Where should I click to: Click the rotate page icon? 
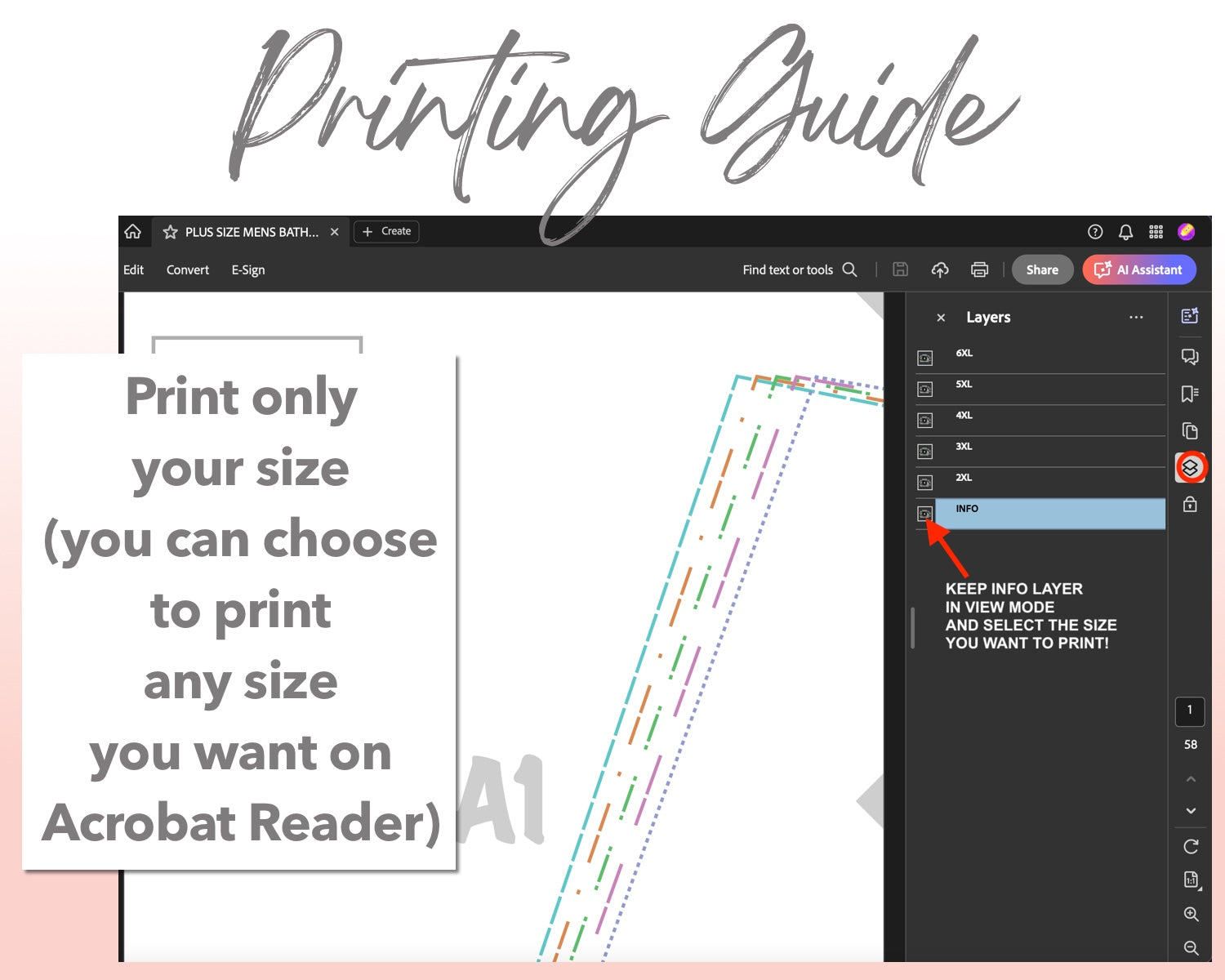point(1191,846)
